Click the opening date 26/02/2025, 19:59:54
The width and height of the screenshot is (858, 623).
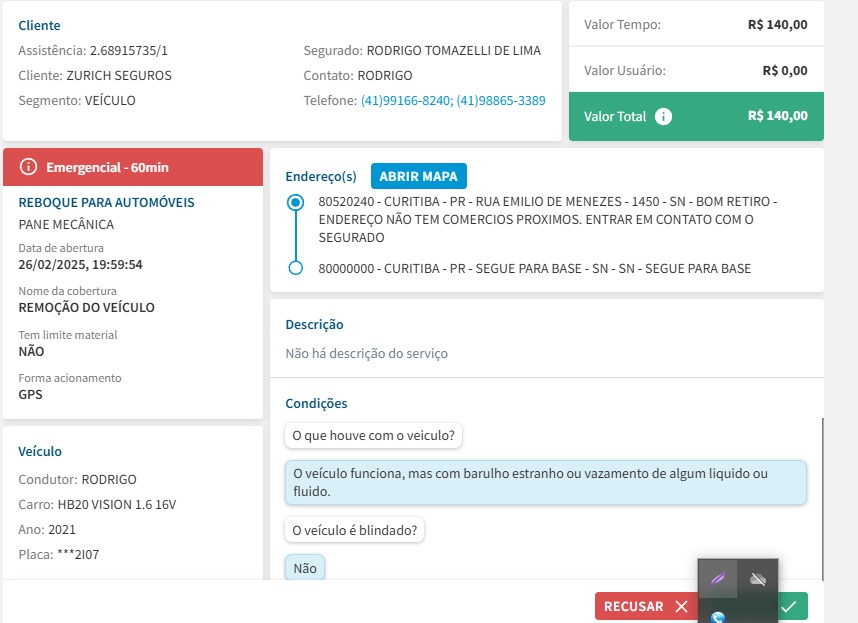coord(80,265)
